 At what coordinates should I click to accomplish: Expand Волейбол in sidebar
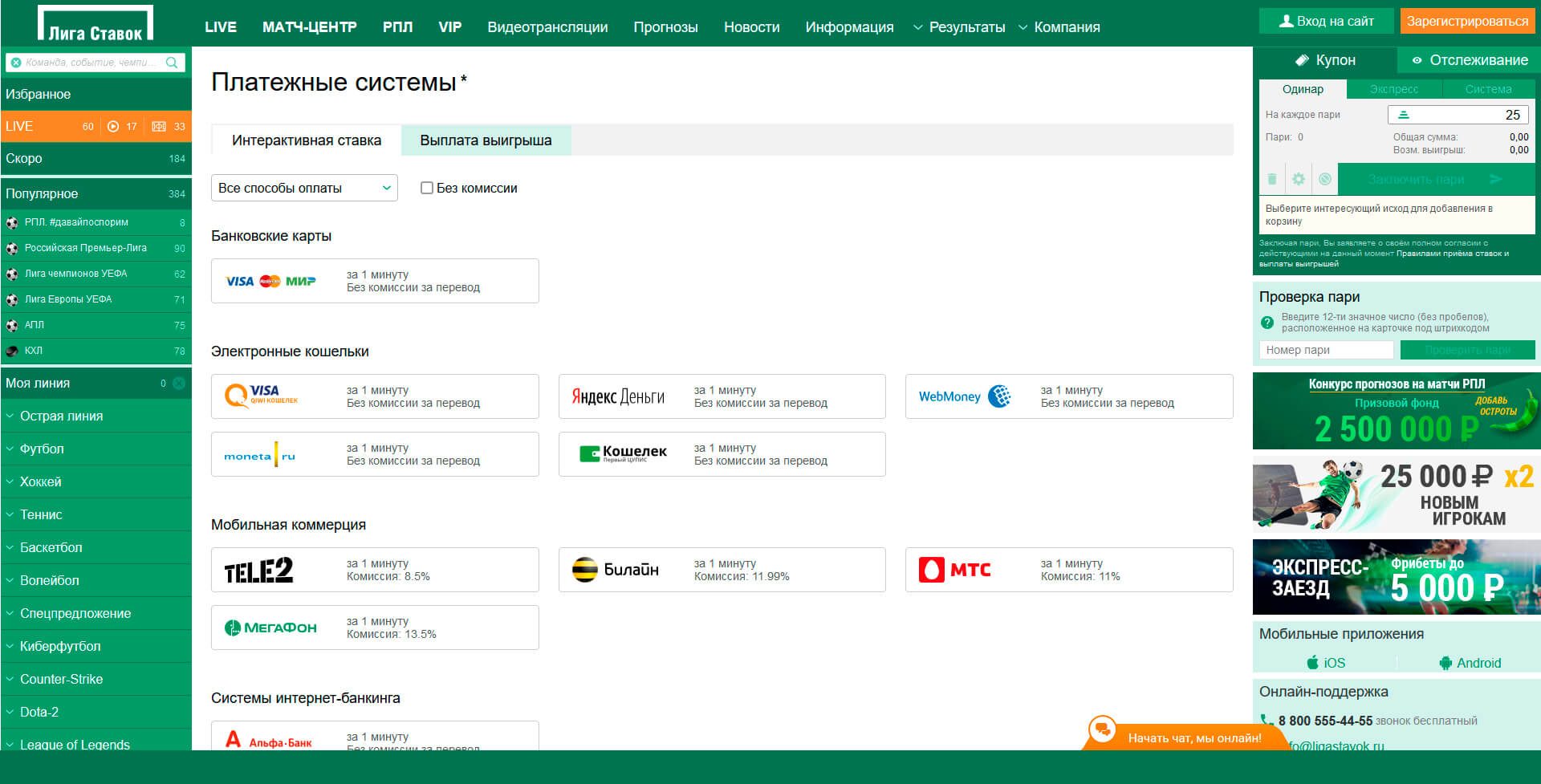click(x=96, y=580)
